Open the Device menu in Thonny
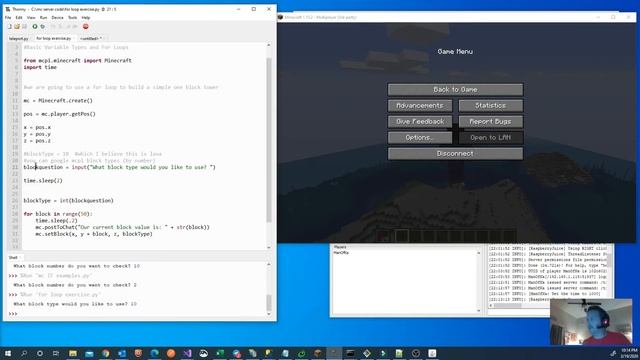This screenshot has width=640, height=360. pos(58,18)
